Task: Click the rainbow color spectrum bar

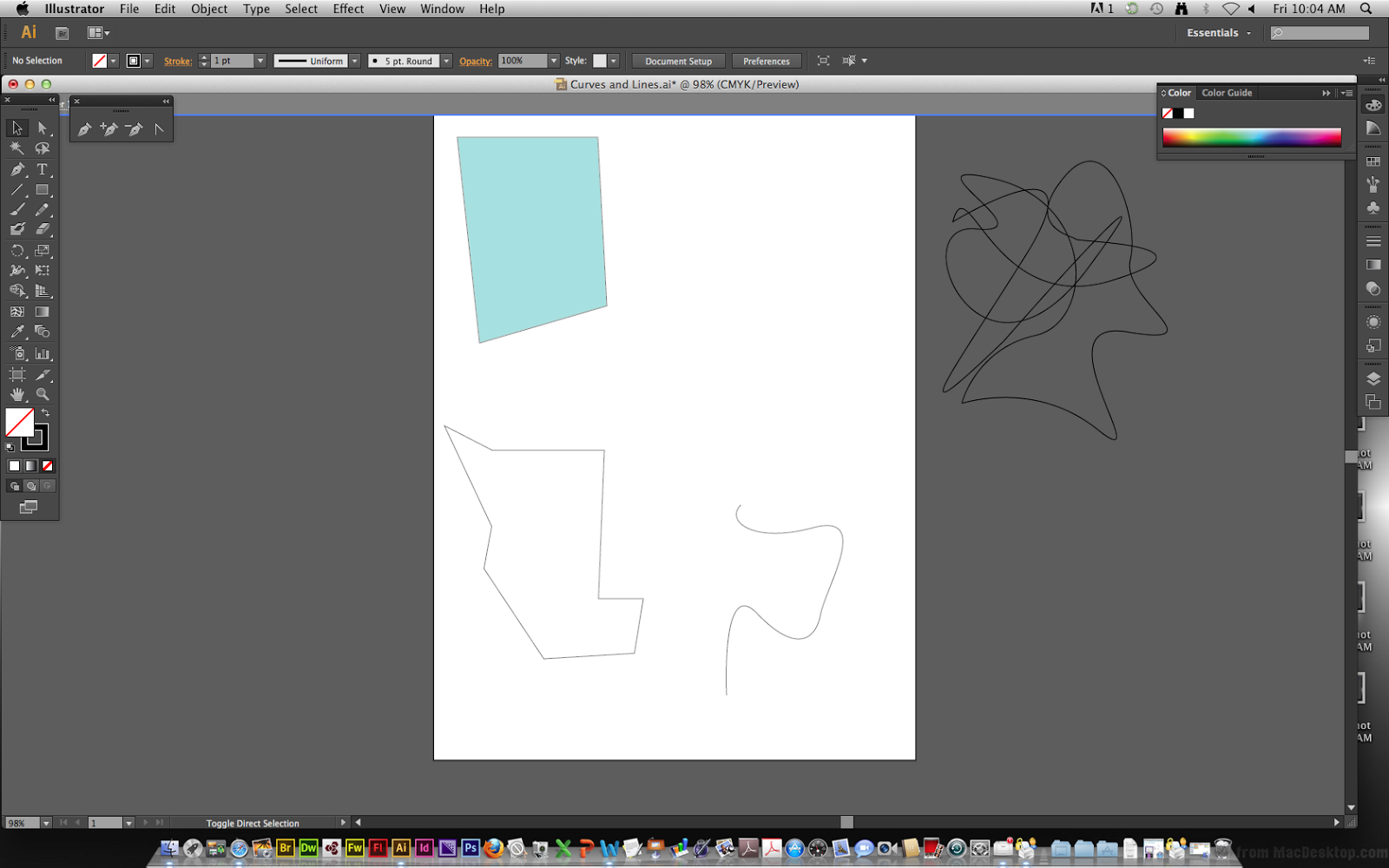Action: point(1250,136)
